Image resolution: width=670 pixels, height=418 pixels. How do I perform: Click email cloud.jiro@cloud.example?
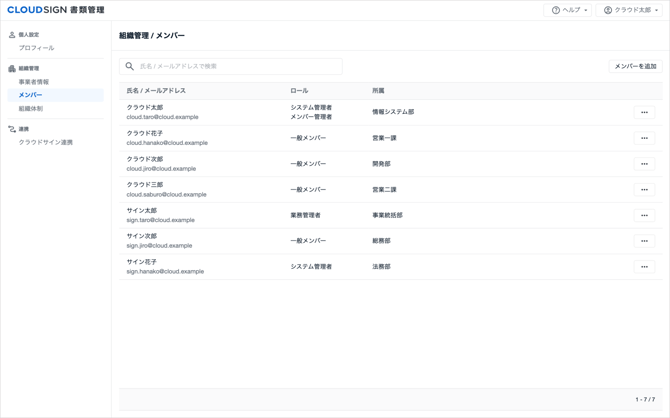coord(161,168)
